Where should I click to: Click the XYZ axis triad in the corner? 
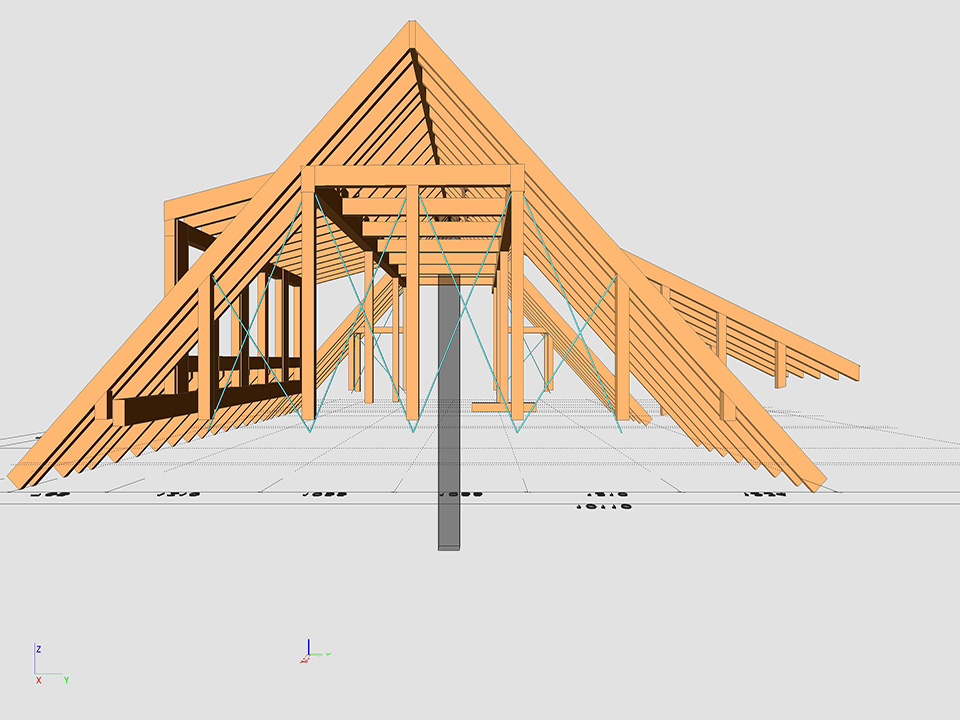(x=47, y=665)
